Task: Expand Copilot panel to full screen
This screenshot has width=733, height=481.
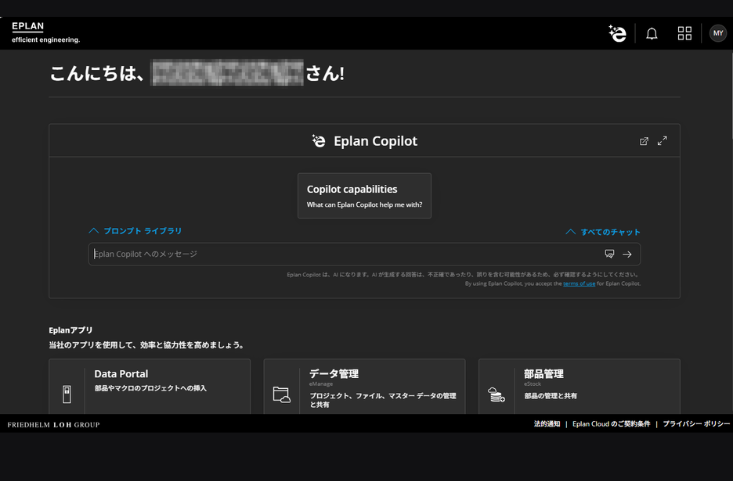Action: click(662, 141)
